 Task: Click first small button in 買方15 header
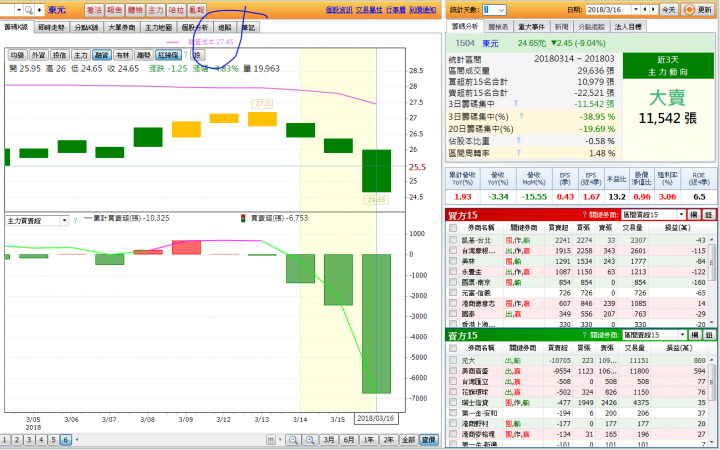pyautogui.click(x=694, y=214)
